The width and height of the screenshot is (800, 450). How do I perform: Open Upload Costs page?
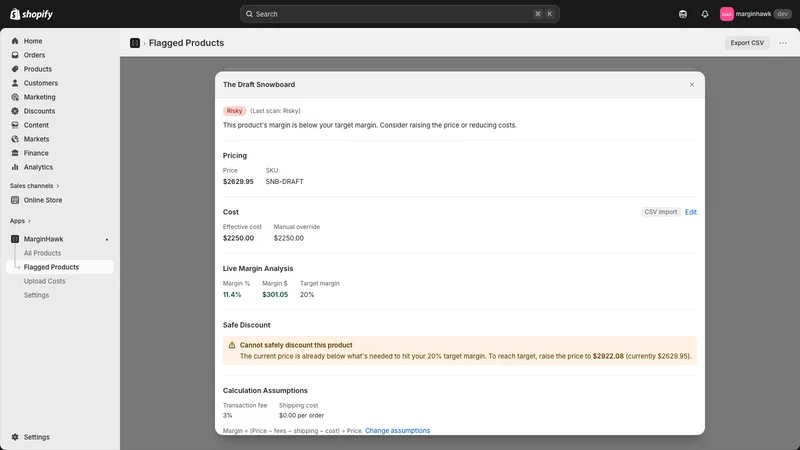pyautogui.click(x=44, y=281)
